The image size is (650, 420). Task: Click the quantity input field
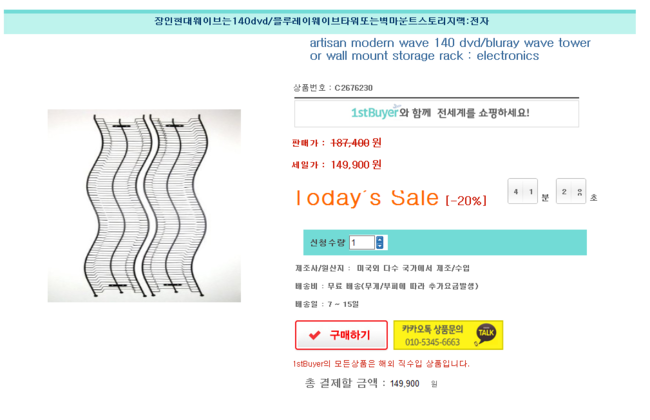coord(361,242)
